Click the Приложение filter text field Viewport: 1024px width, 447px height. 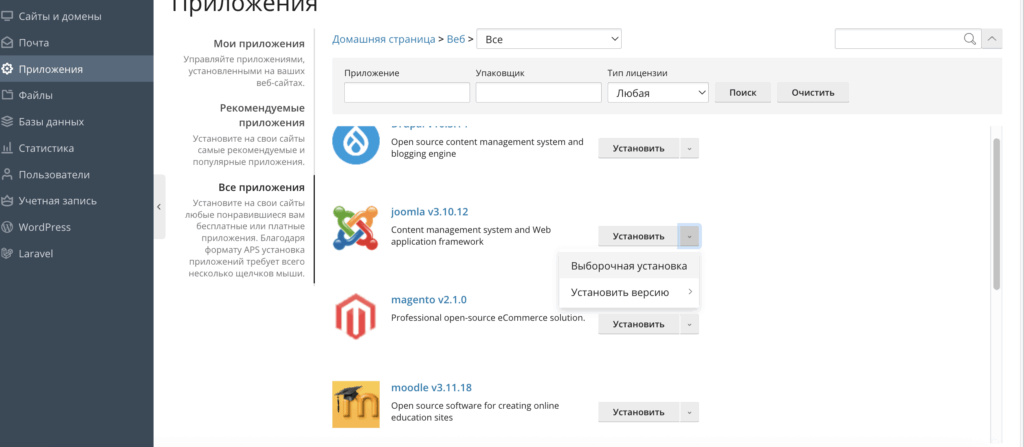coord(407,92)
